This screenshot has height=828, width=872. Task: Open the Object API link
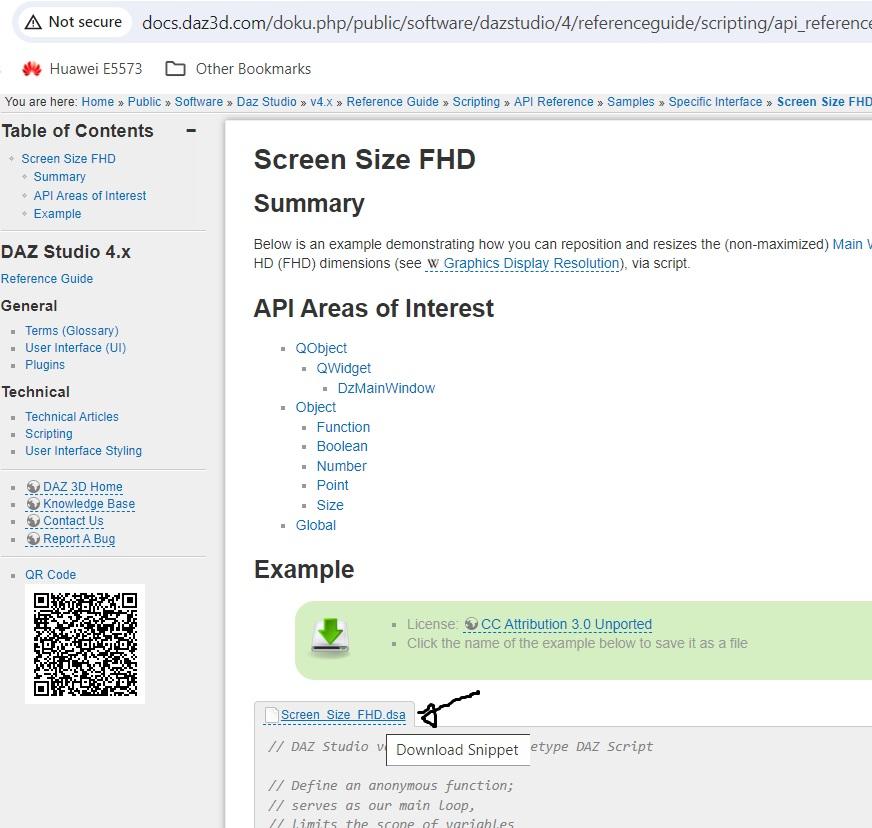click(x=316, y=408)
